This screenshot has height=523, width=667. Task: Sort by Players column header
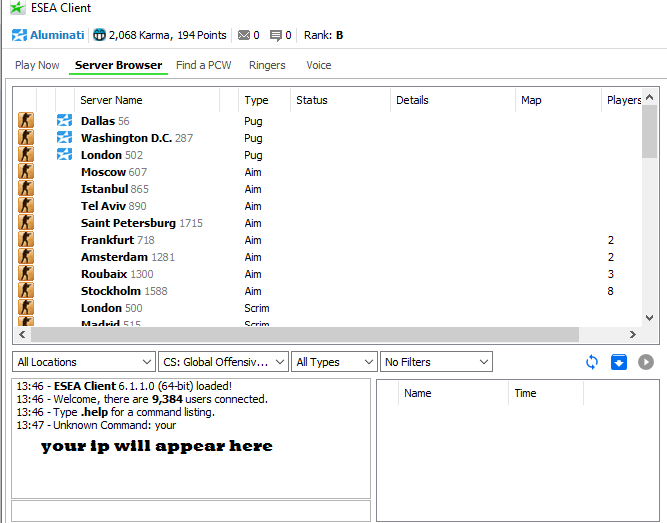622,100
